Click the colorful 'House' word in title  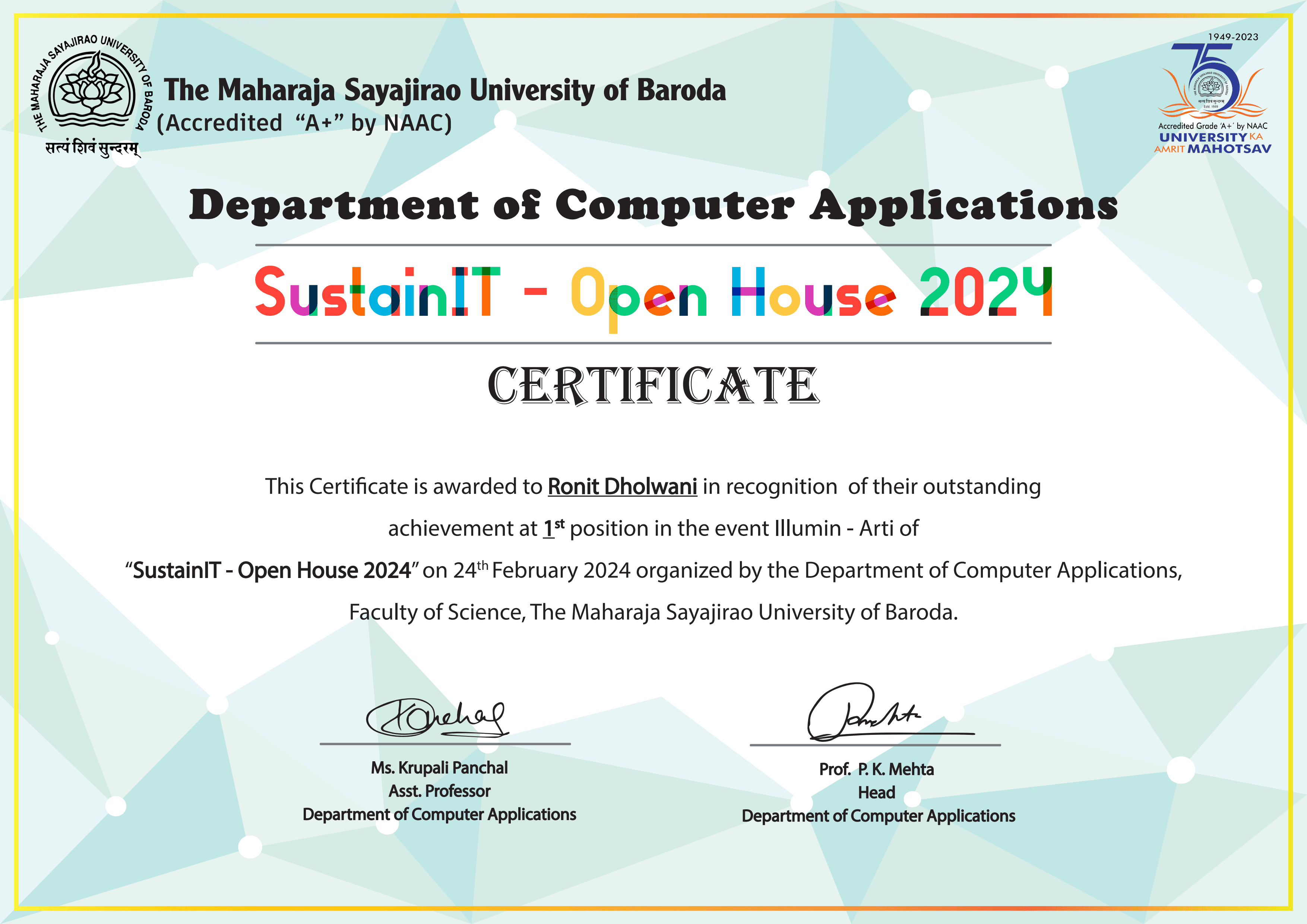(813, 291)
